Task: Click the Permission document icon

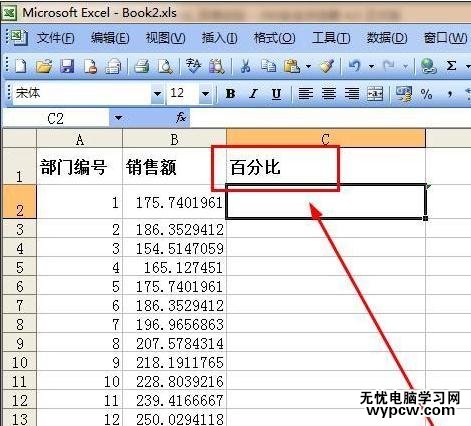Action: click(90, 66)
